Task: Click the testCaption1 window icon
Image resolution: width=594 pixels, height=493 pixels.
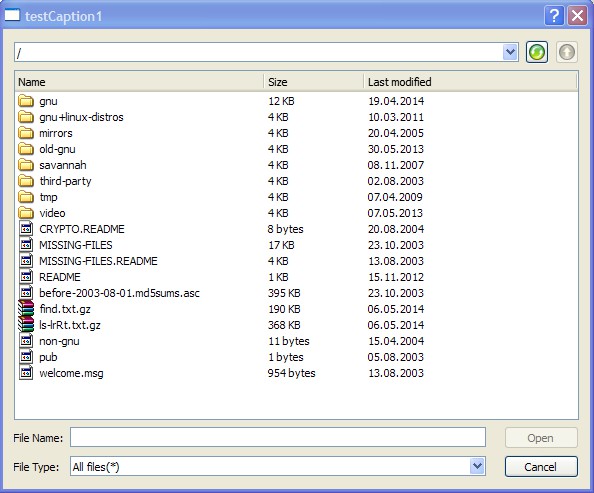Action: (12, 16)
